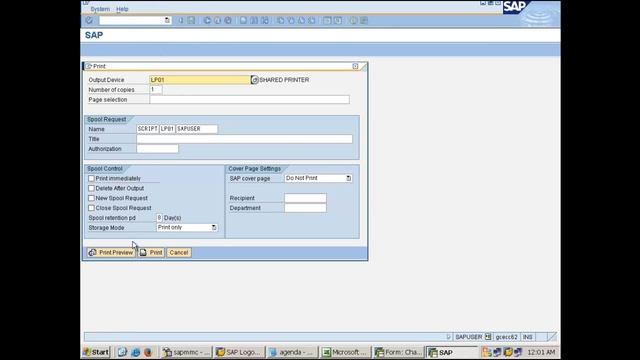Click the LP01 spool name field
640x360 pixels.
click(167, 129)
